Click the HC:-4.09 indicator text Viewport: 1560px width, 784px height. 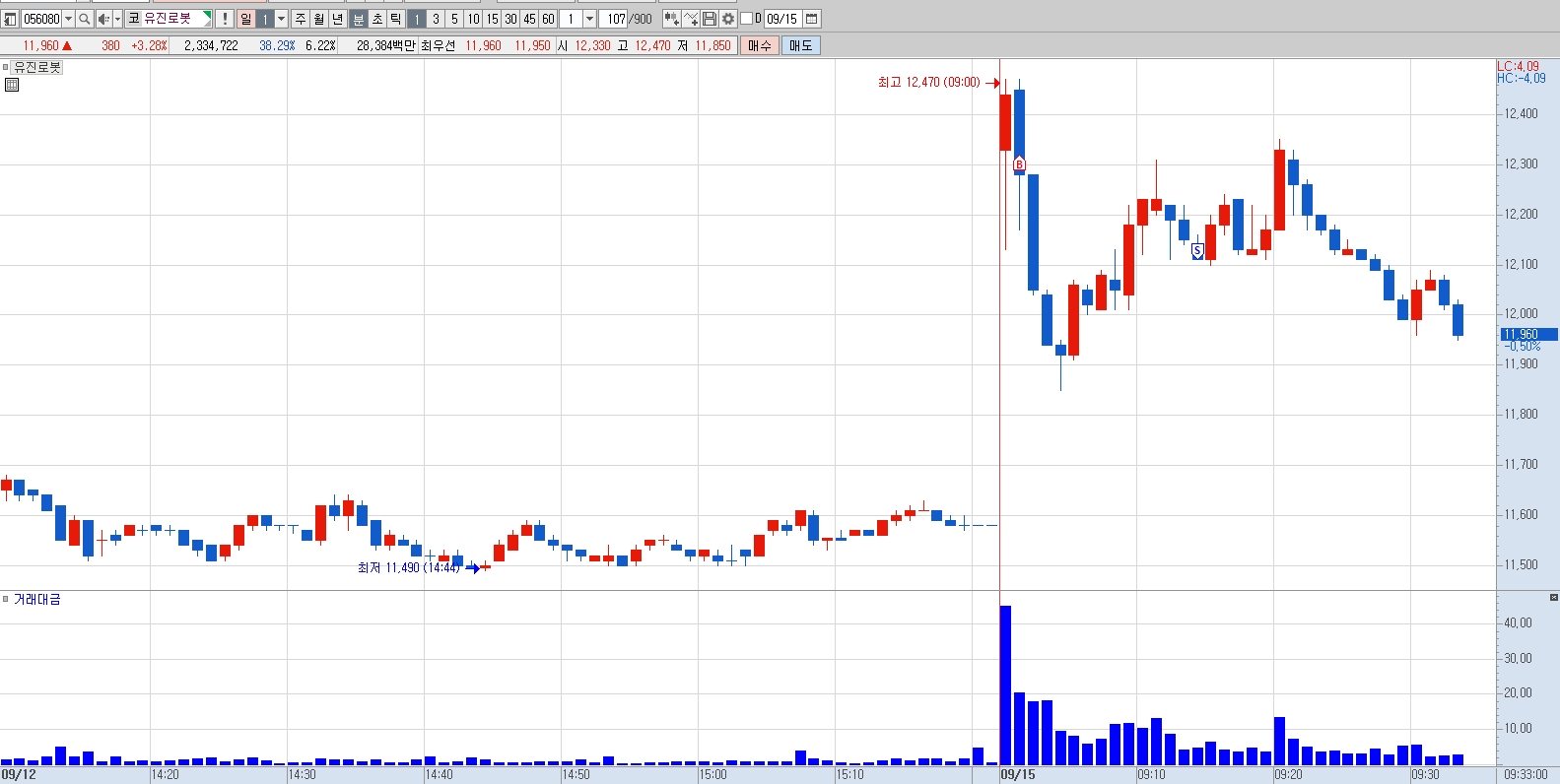(x=1521, y=79)
